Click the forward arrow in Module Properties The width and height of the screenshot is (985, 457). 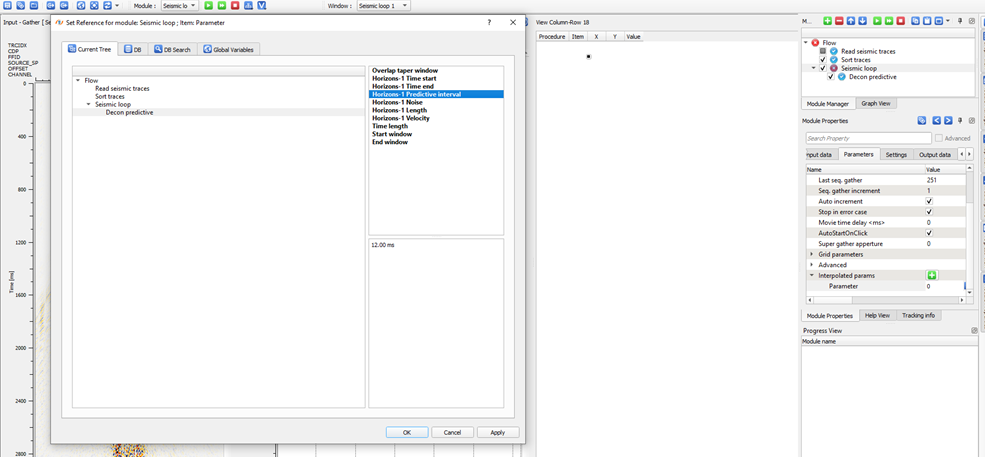948,120
